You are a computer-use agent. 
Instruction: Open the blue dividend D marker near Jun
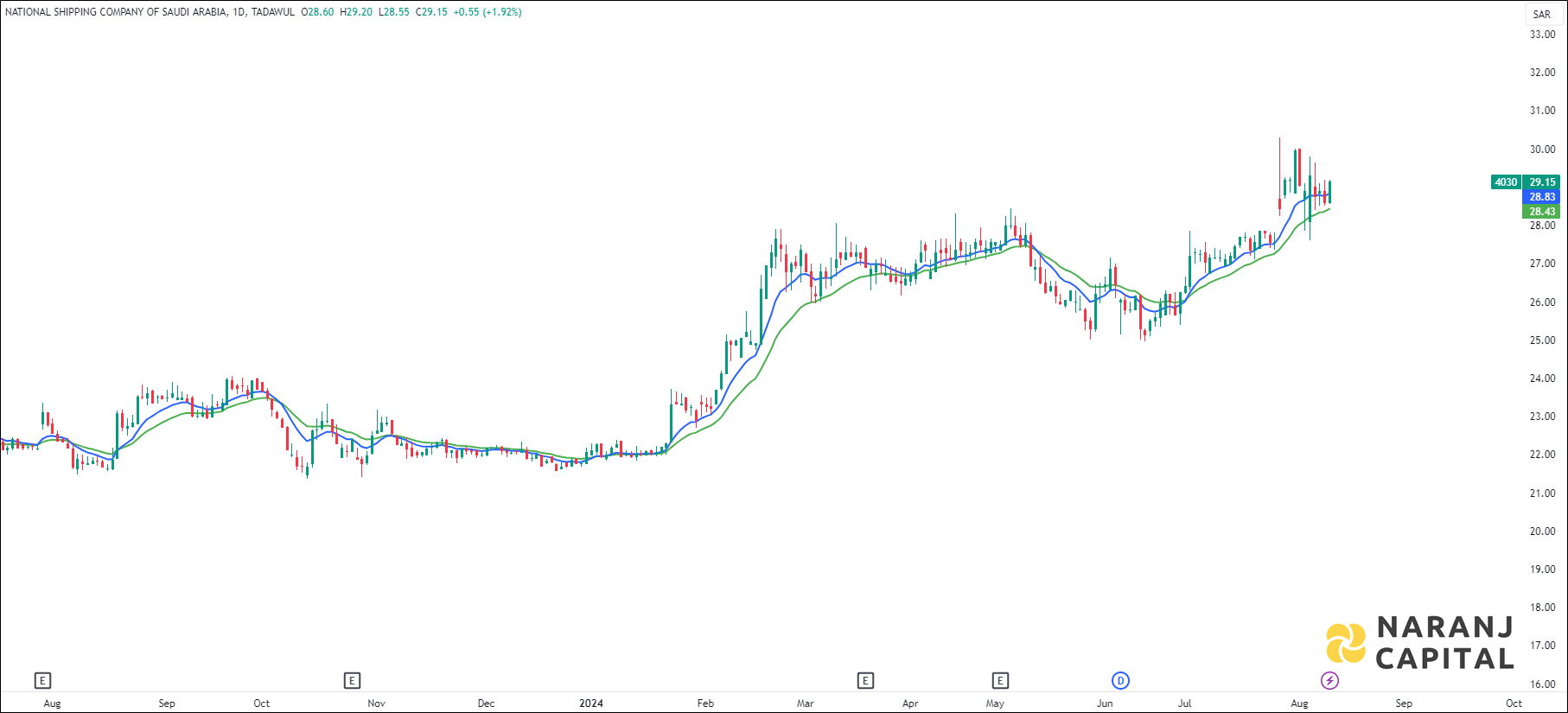(1120, 681)
